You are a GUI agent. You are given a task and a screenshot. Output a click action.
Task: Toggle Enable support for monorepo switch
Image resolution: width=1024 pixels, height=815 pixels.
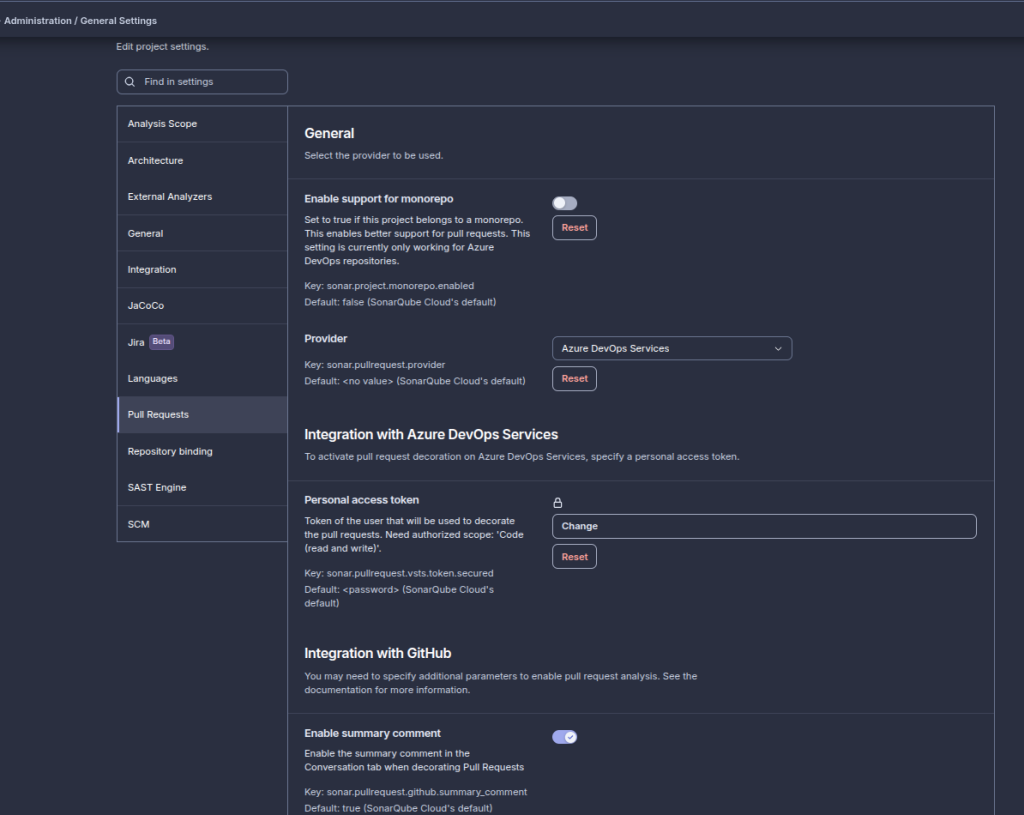tap(564, 203)
